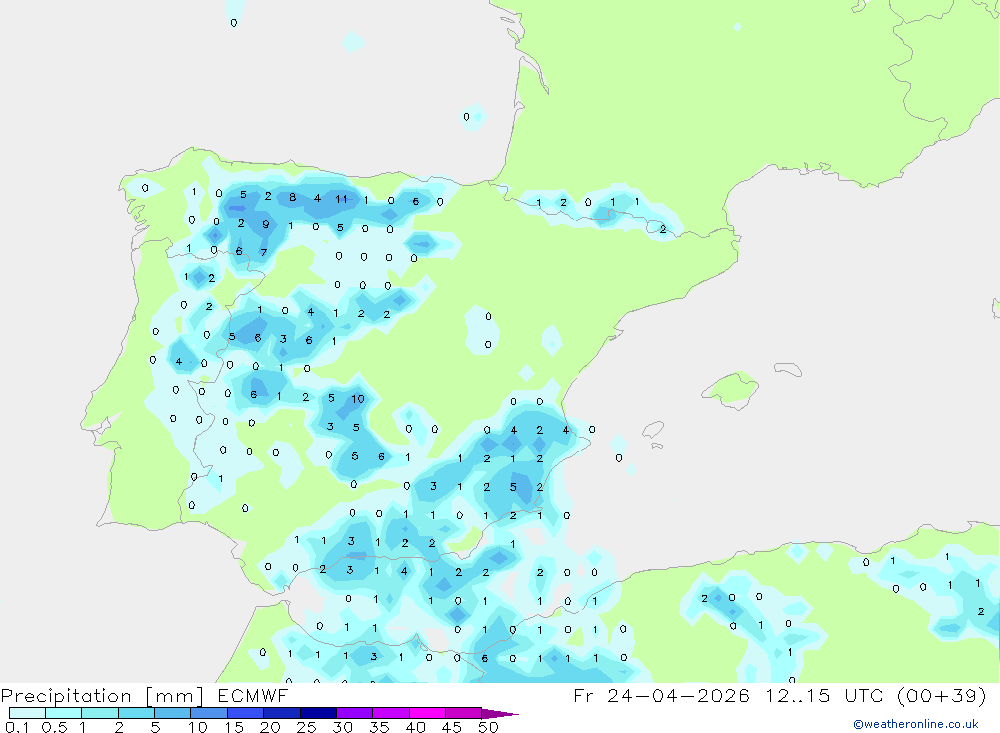Click the "(00+39)" forecast offset text
Viewport: 1000px width, 733px height.
[x=941, y=695]
